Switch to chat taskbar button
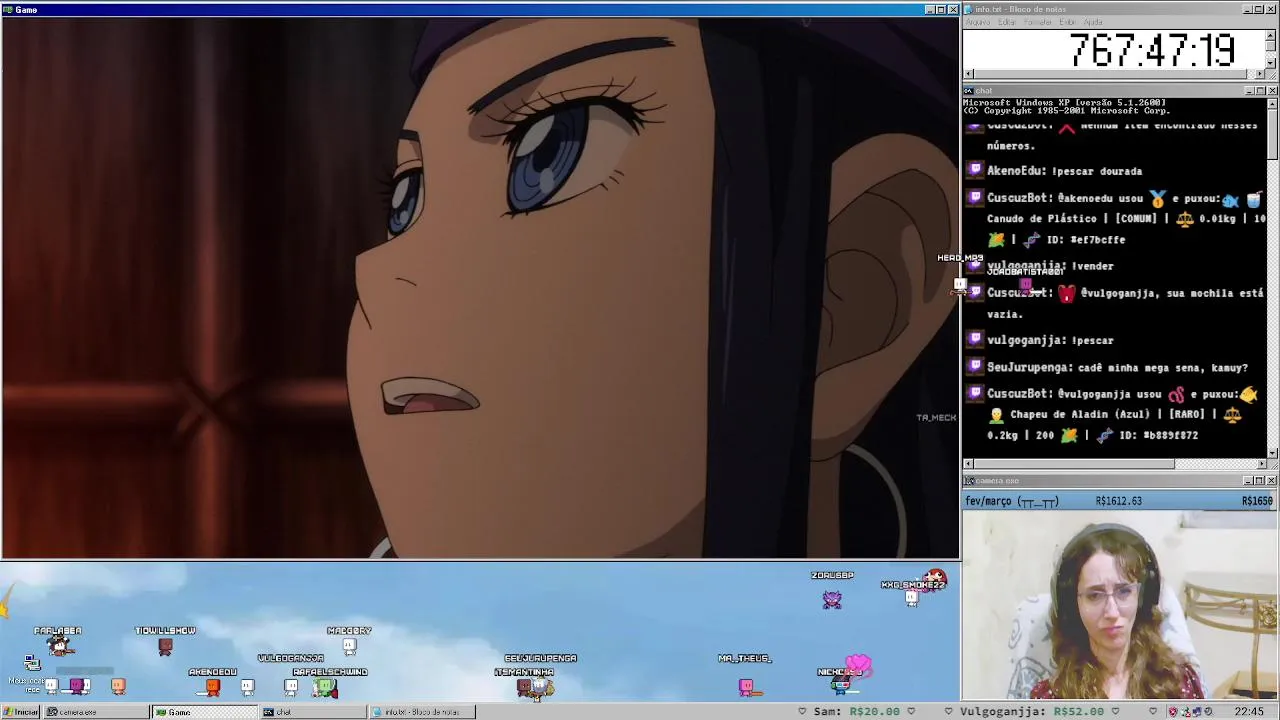This screenshot has height=720, width=1280. point(312,712)
